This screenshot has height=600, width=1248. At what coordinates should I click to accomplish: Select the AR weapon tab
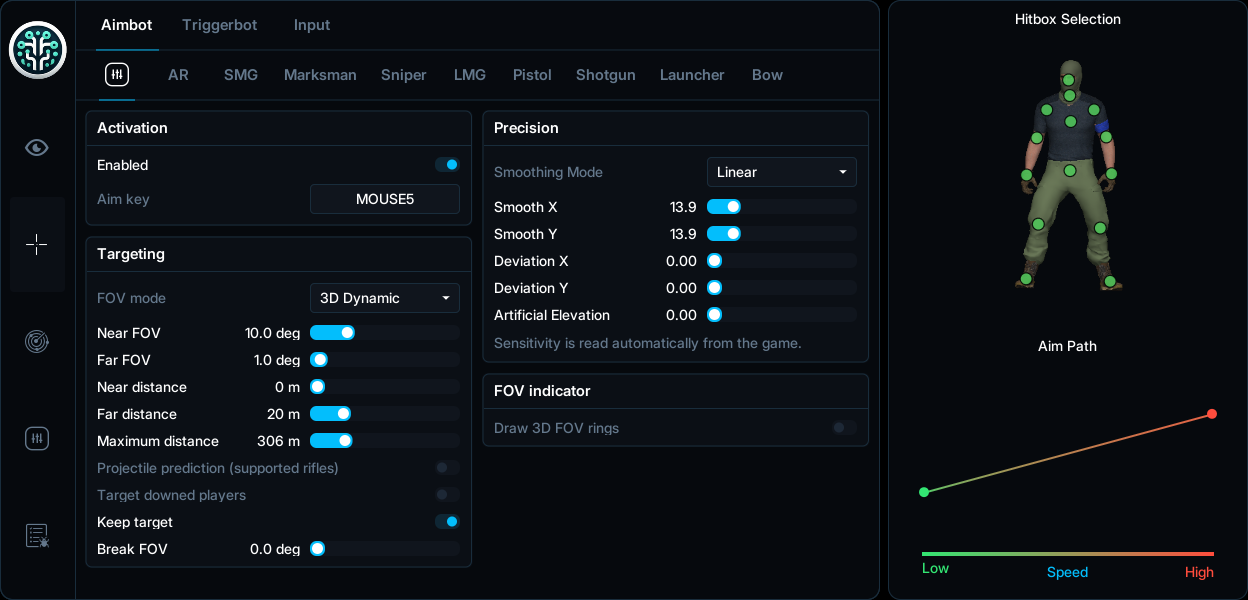coord(178,75)
